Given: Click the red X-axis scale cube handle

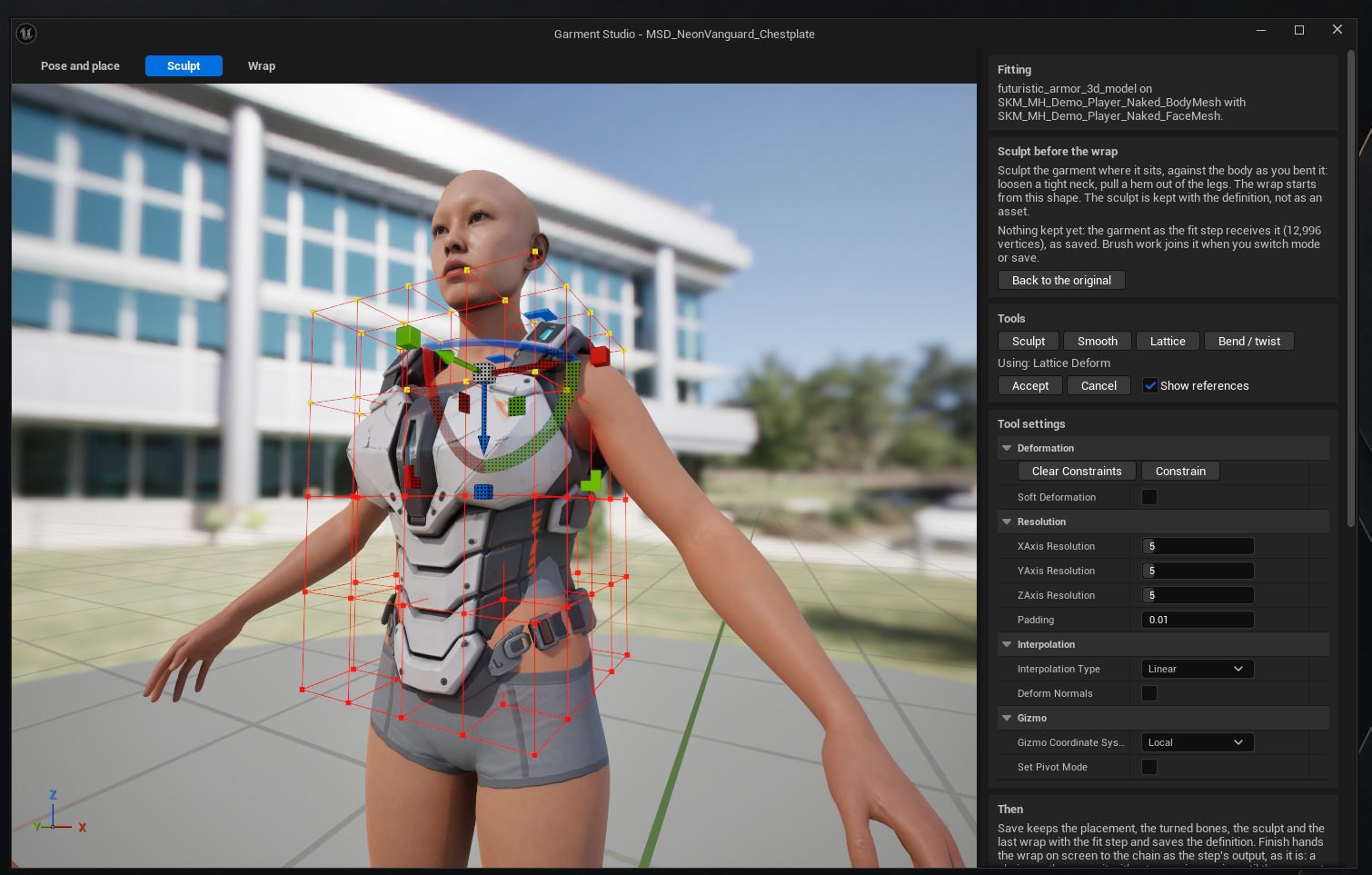Looking at the screenshot, I should click(600, 355).
